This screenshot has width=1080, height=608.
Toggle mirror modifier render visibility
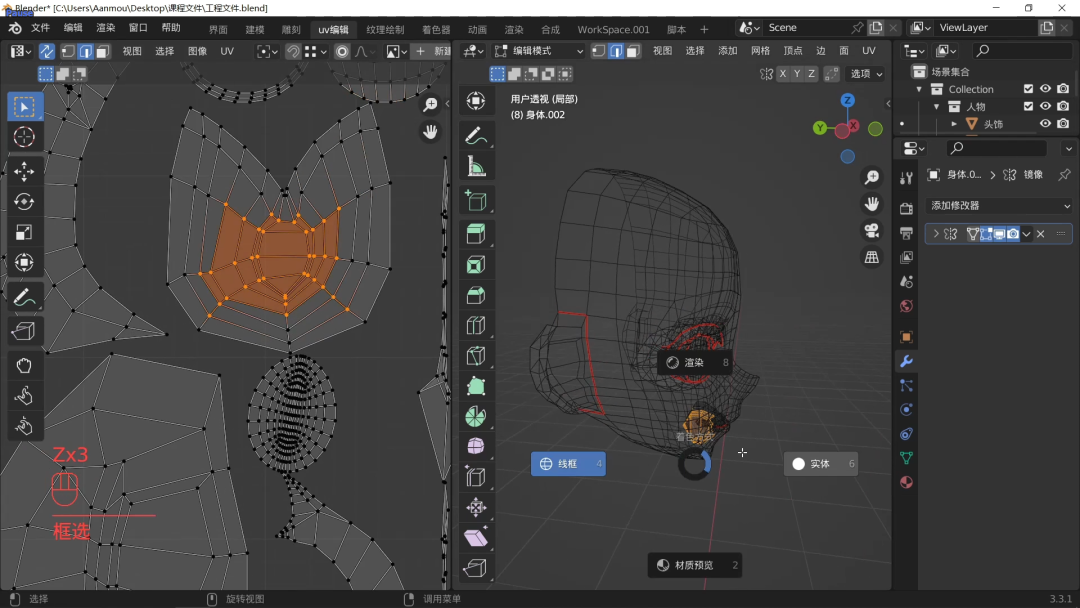pyautogui.click(x=1013, y=234)
